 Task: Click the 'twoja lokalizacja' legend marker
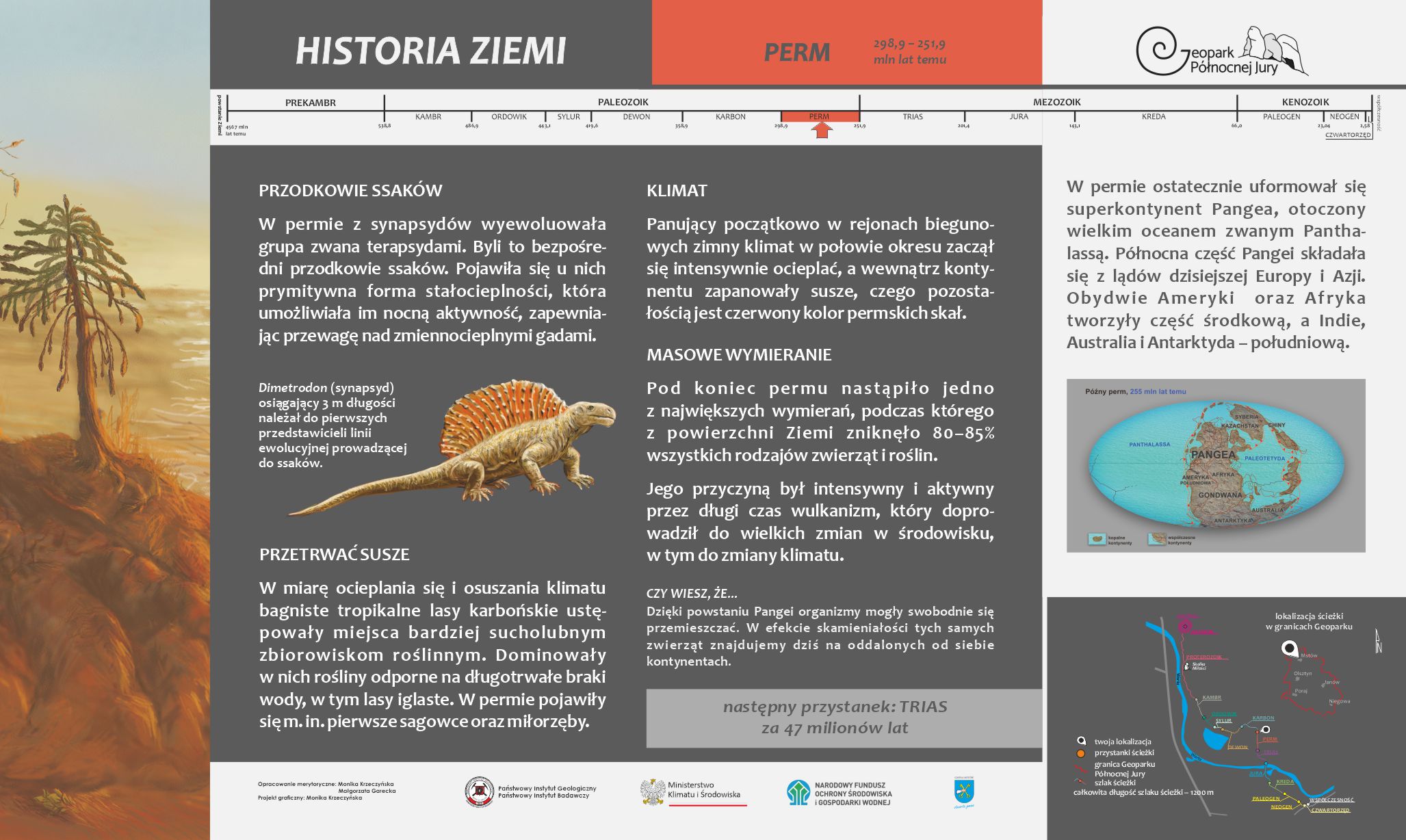click(1081, 741)
